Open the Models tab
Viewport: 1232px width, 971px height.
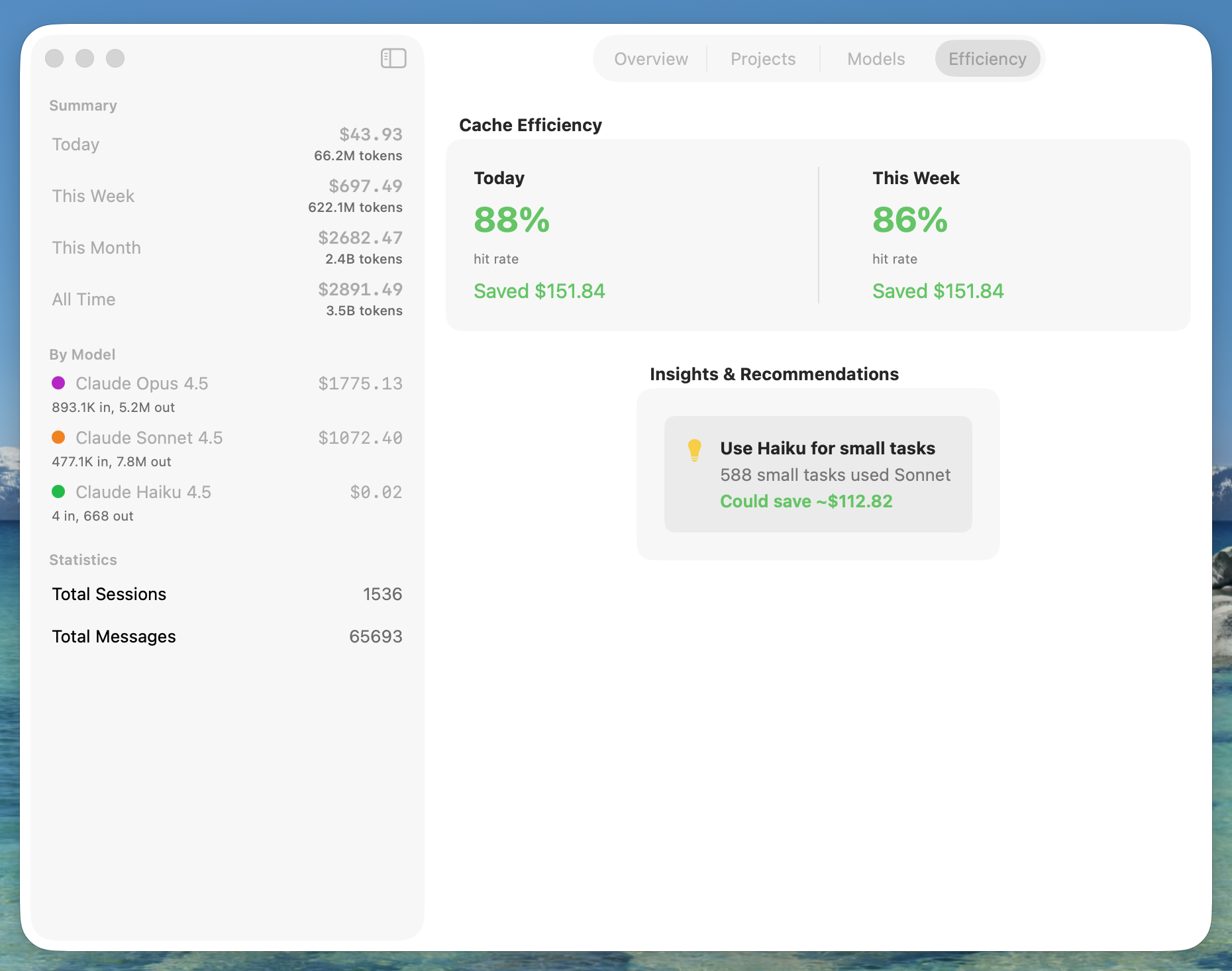(875, 58)
